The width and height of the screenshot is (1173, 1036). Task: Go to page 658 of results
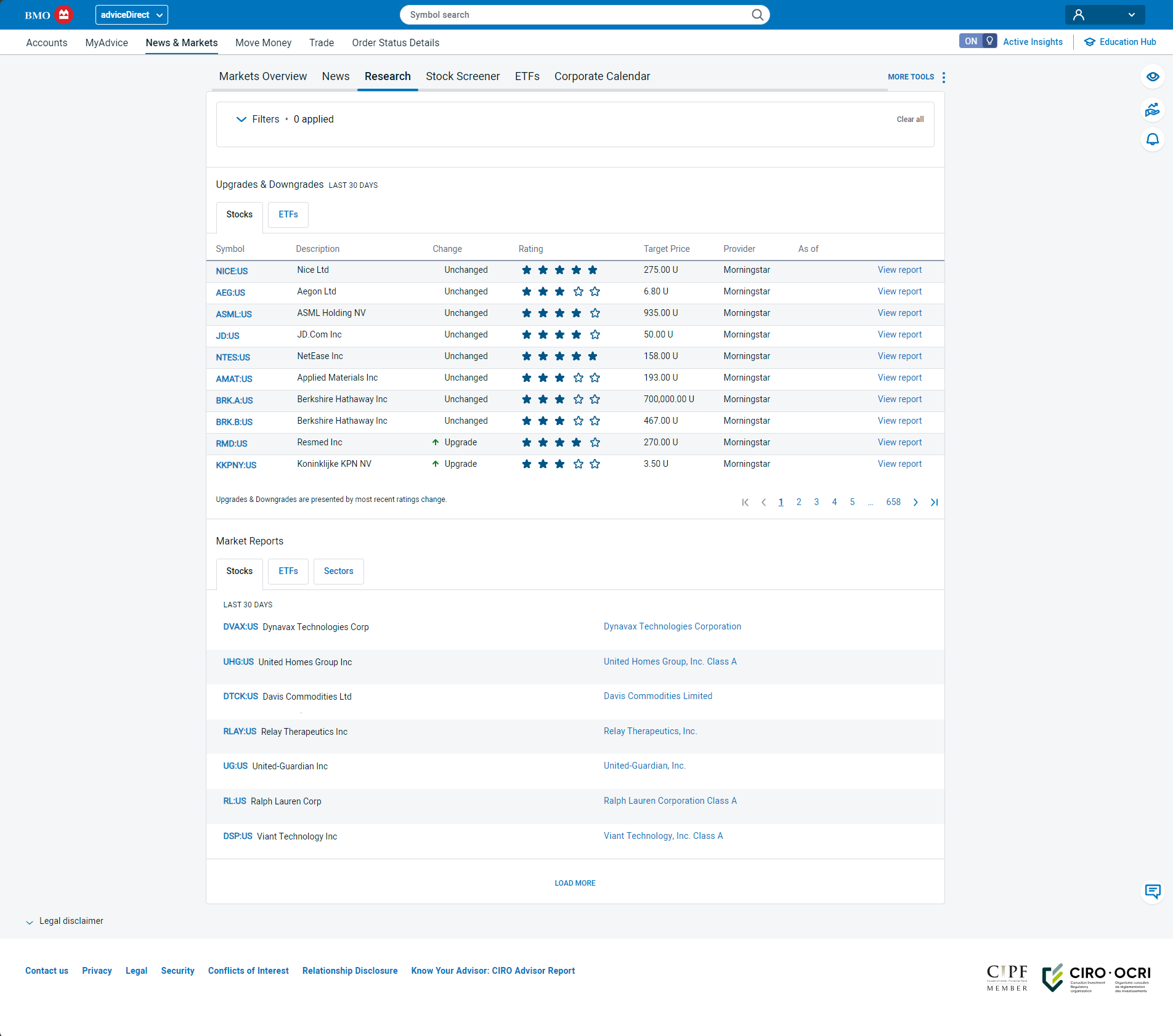coord(893,503)
